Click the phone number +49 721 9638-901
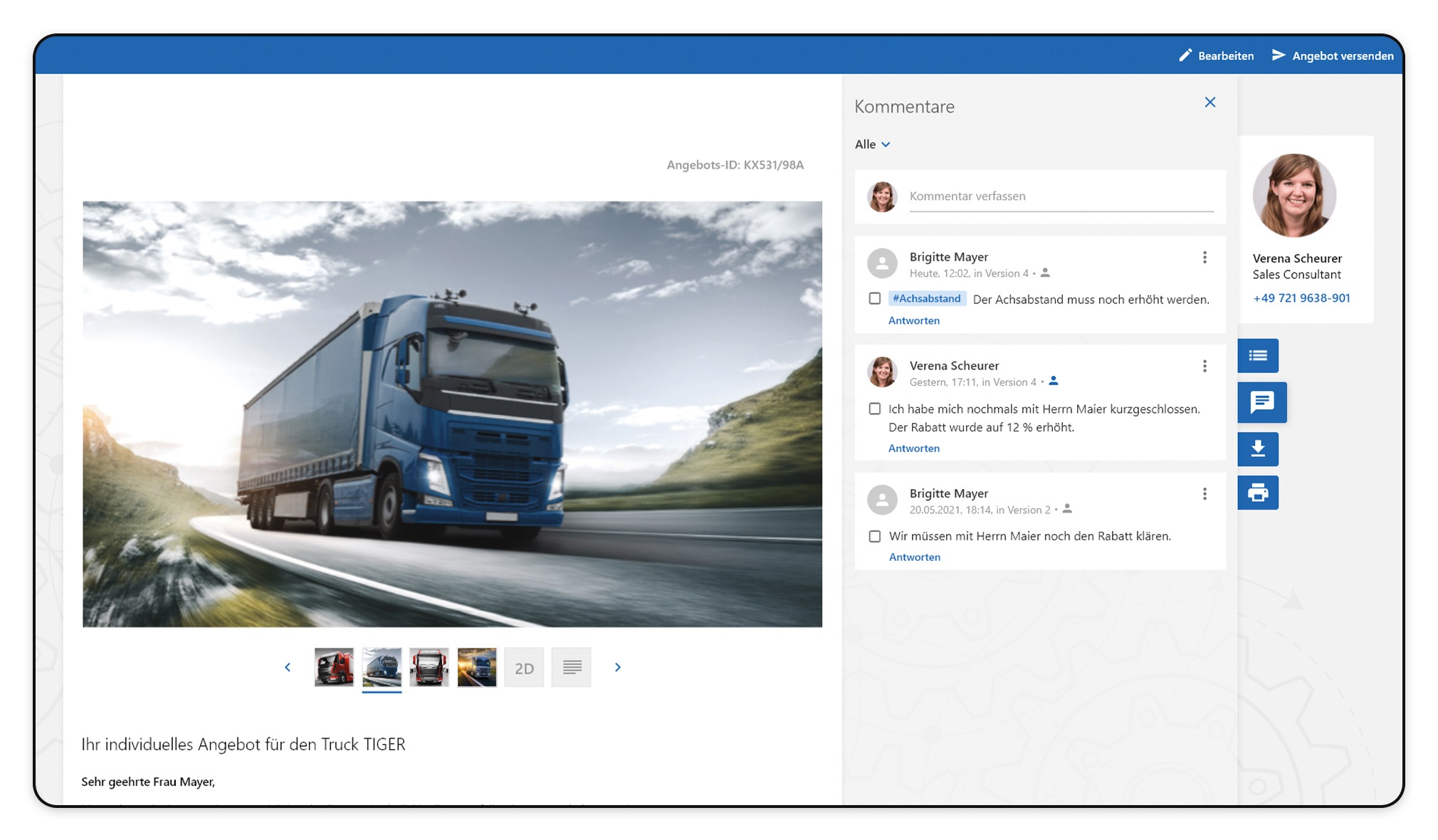Screen dimensions: 1438x840 point(1301,298)
